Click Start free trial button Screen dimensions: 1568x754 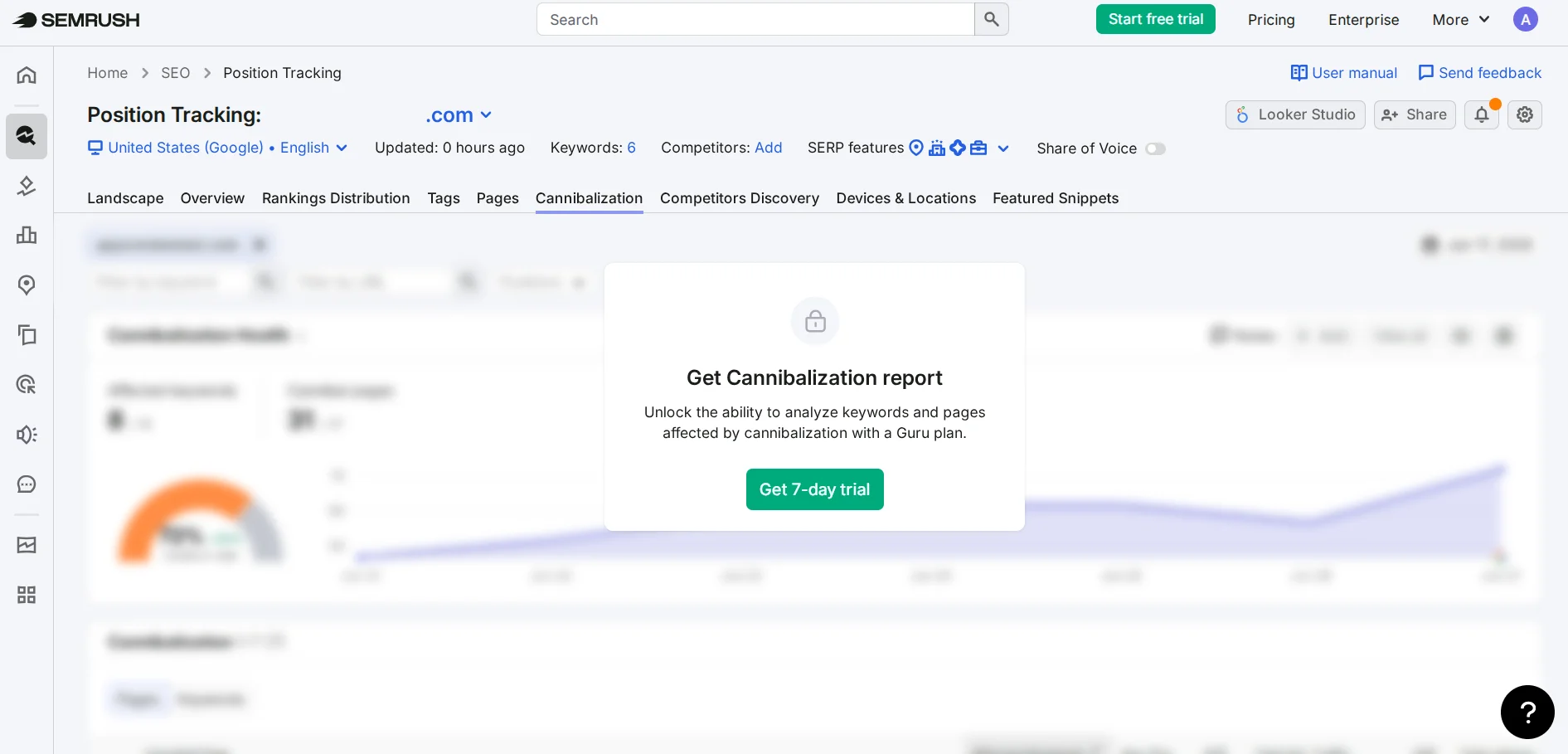click(x=1156, y=19)
